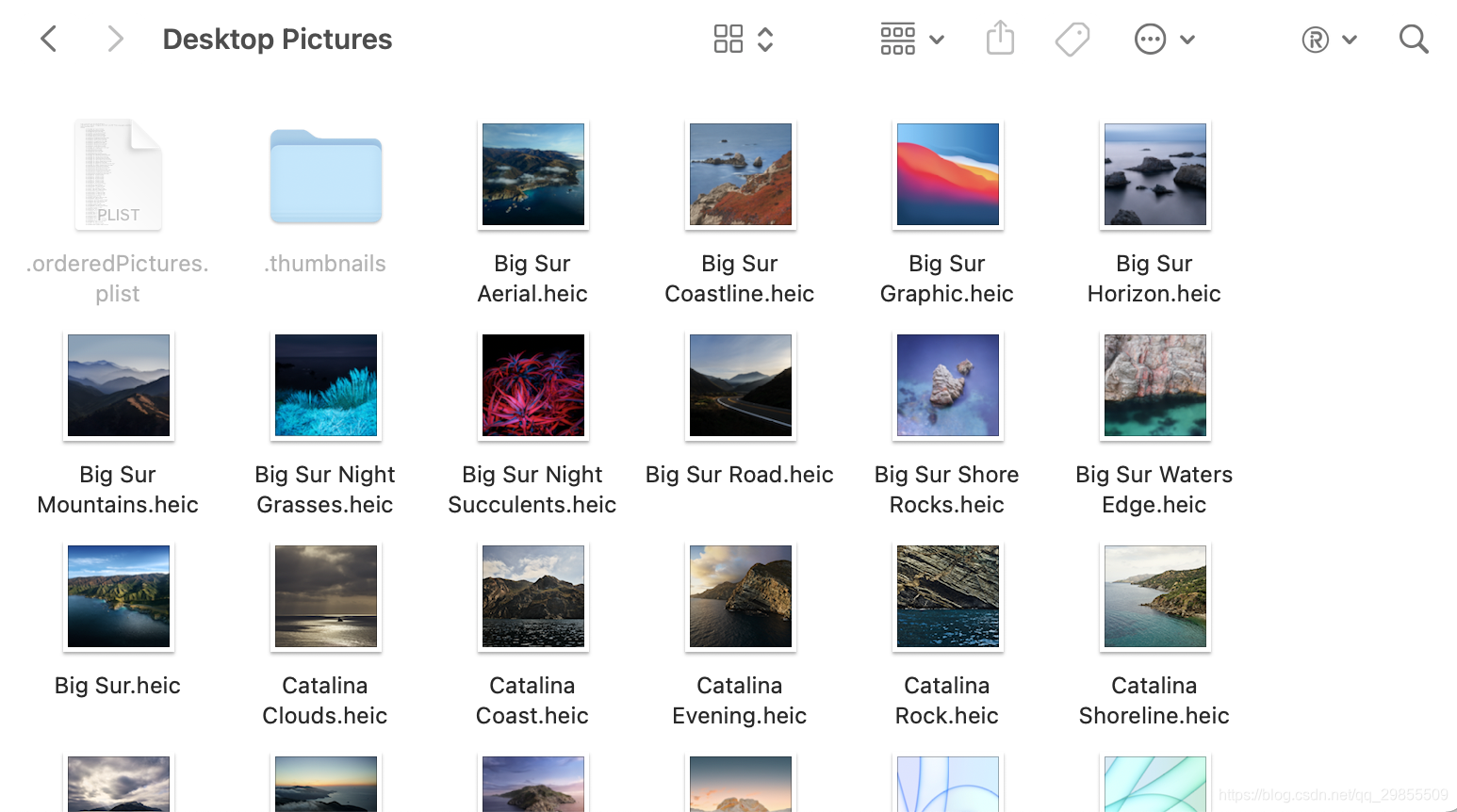The image size is (1457, 812).
Task: Select the .thumbnails folder icon
Action: click(326, 176)
